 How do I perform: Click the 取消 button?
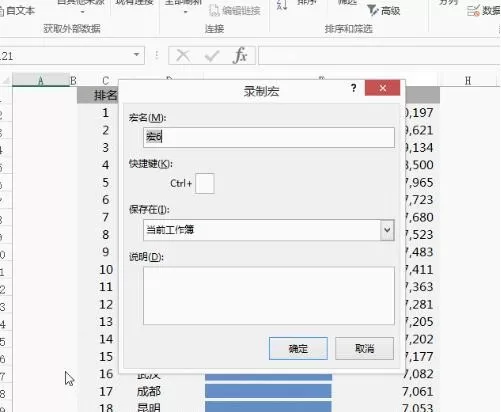click(x=364, y=349)
